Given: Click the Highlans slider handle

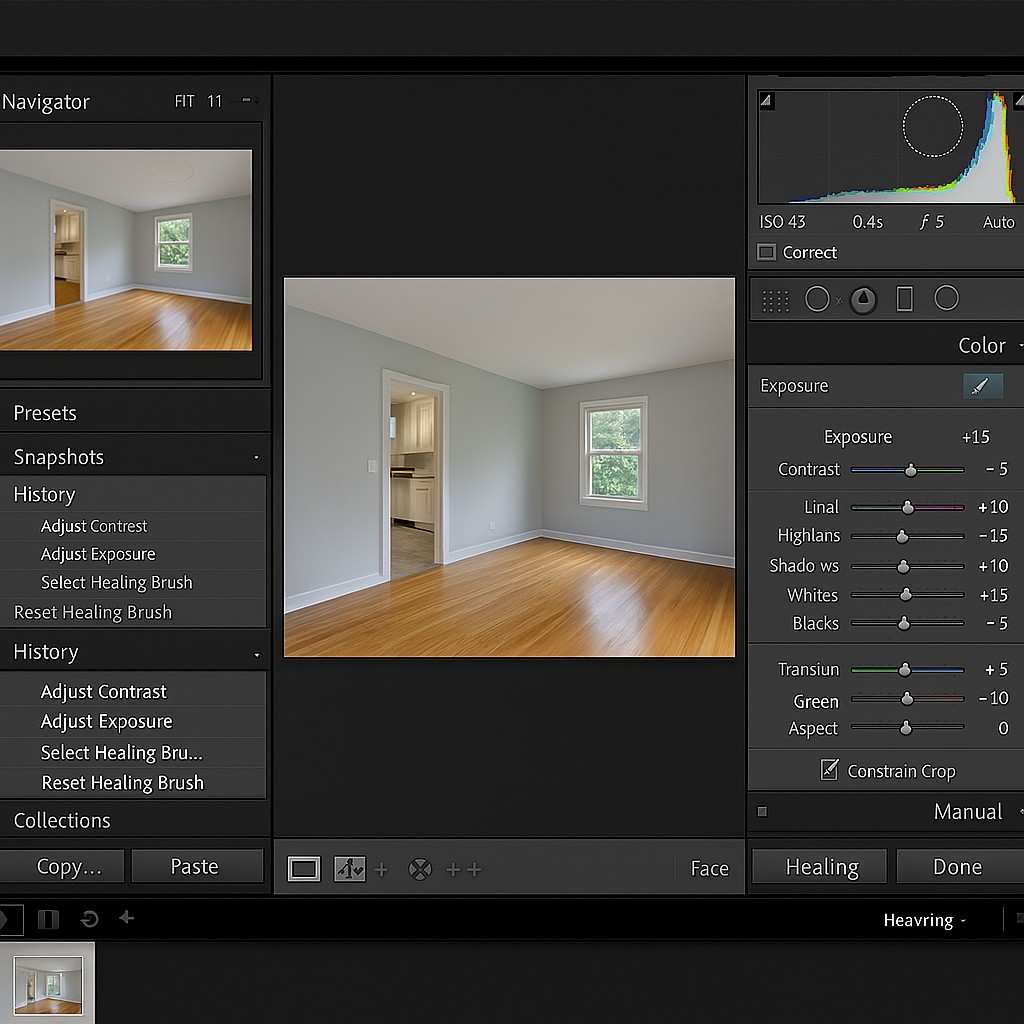Looking at the screenshot, I should coord(902,536).
